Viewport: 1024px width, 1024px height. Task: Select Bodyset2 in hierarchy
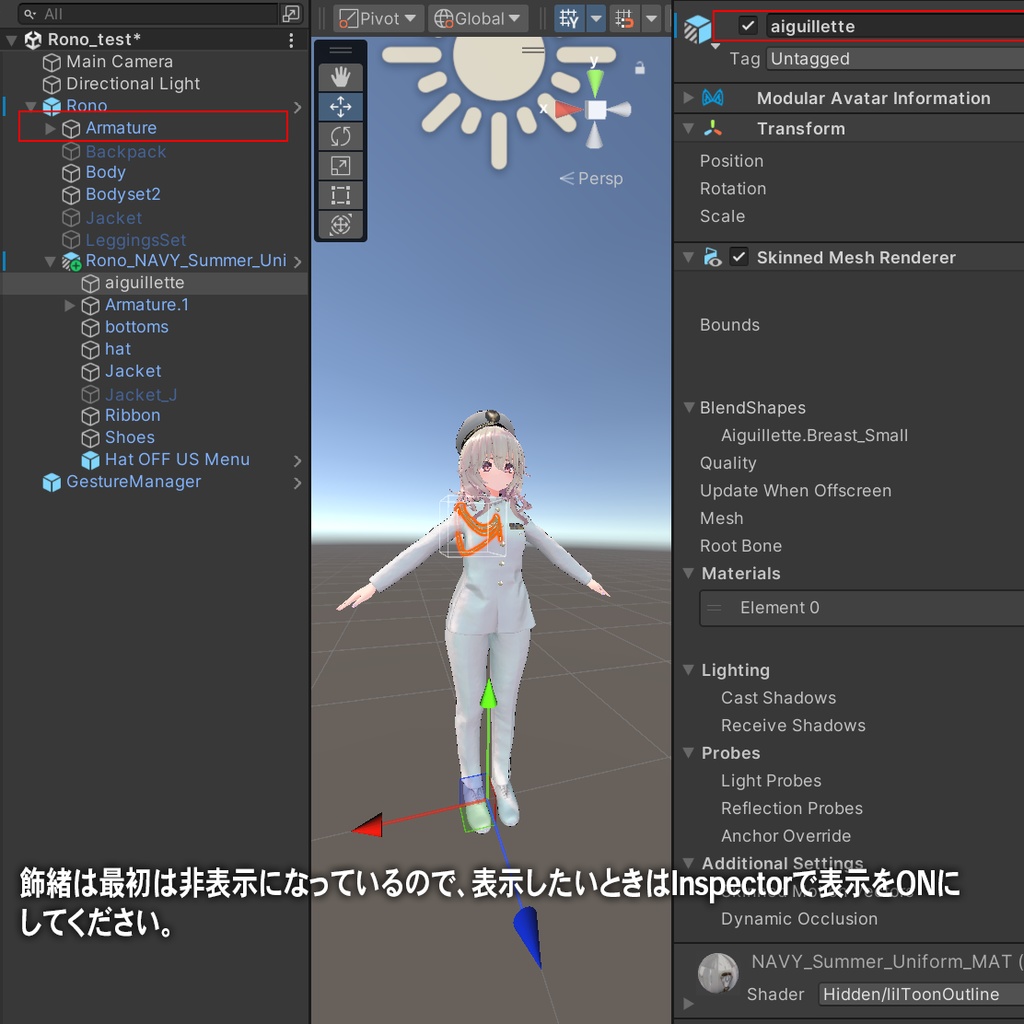tap(123, 195)
